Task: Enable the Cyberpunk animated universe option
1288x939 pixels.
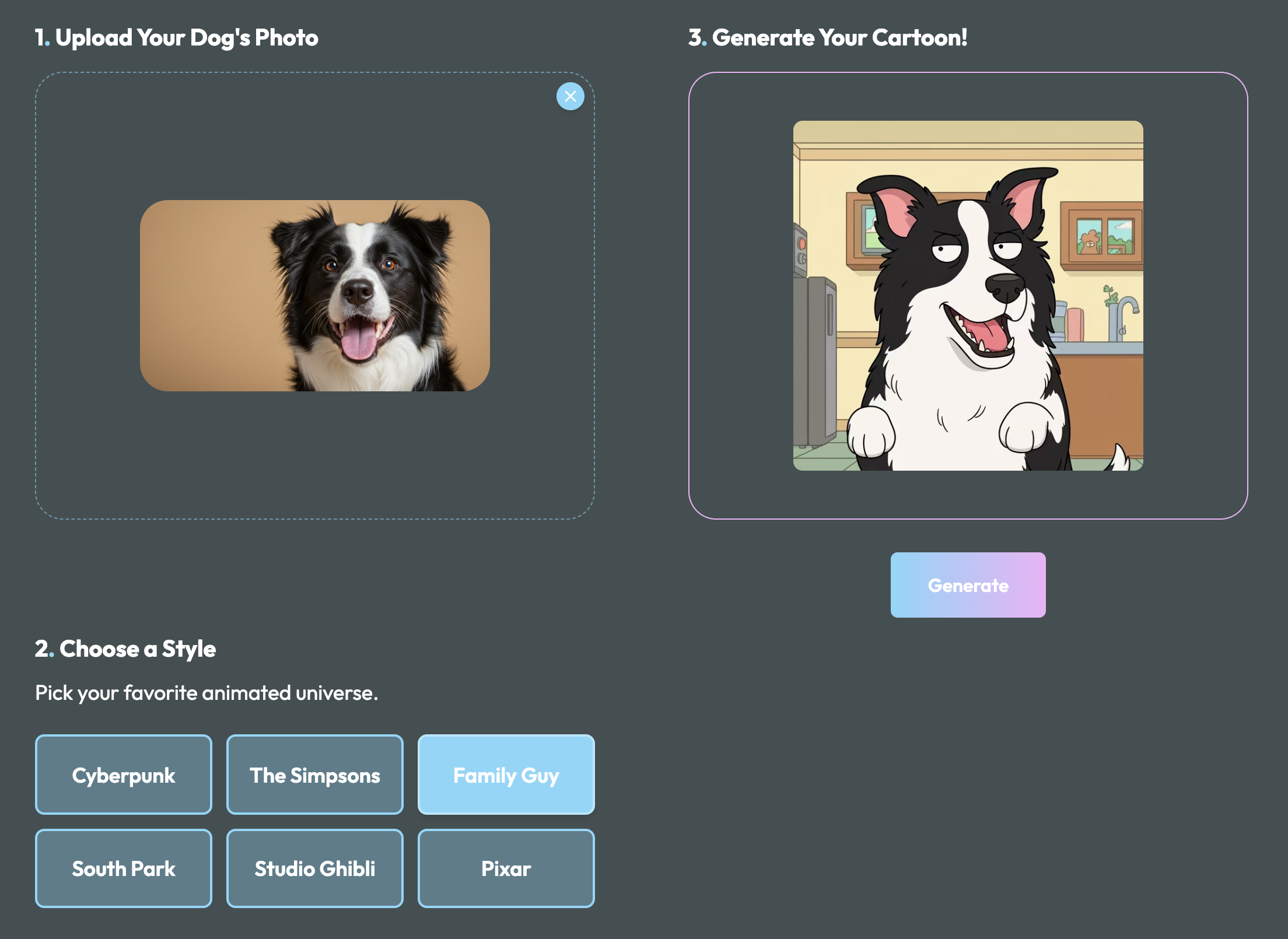Action: point(123,775)
